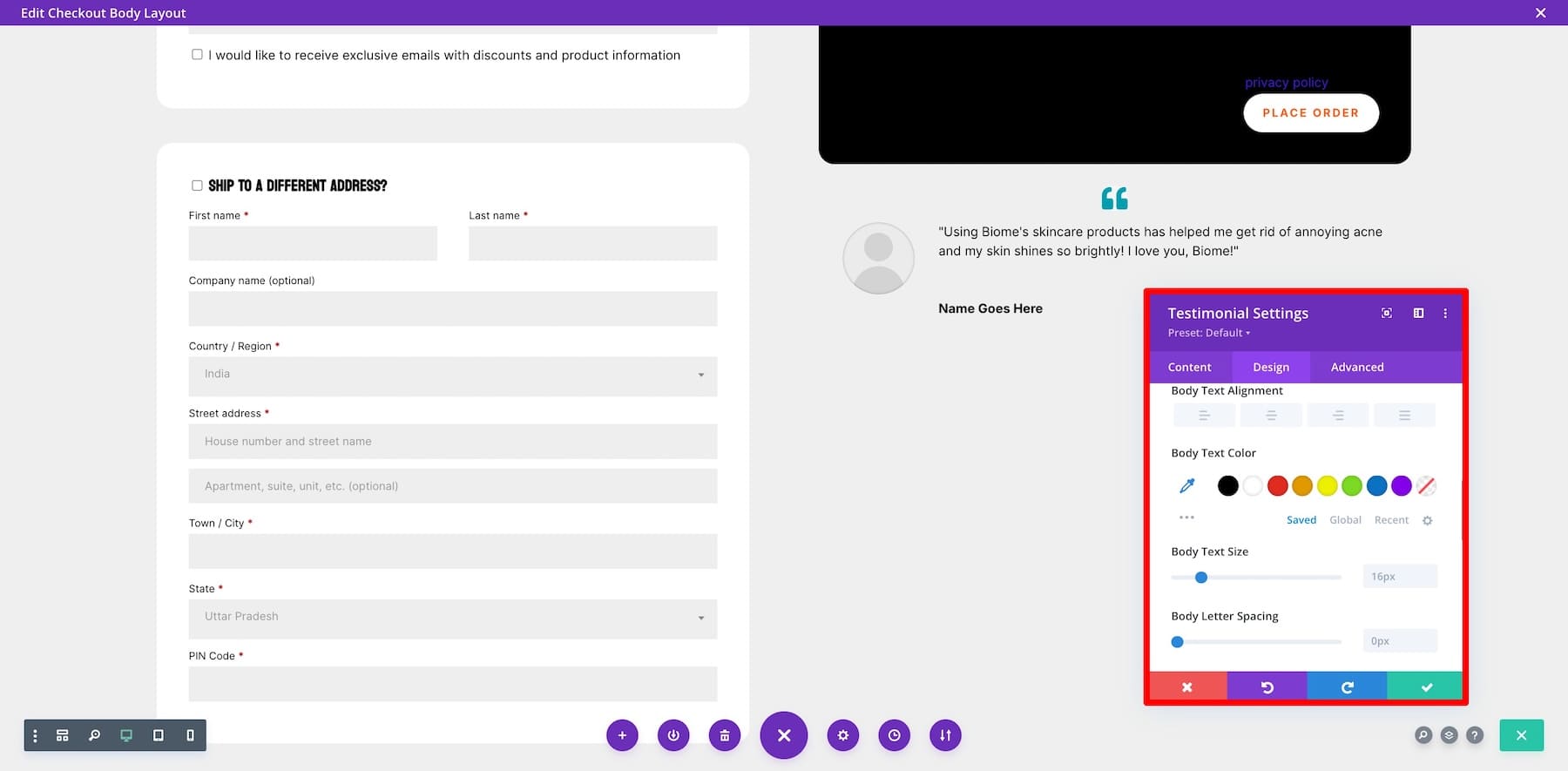Image resolution: width=1568 pixels, height=771 pixels.
Task: Align body text right
Action: click(x=1338, y=416)
